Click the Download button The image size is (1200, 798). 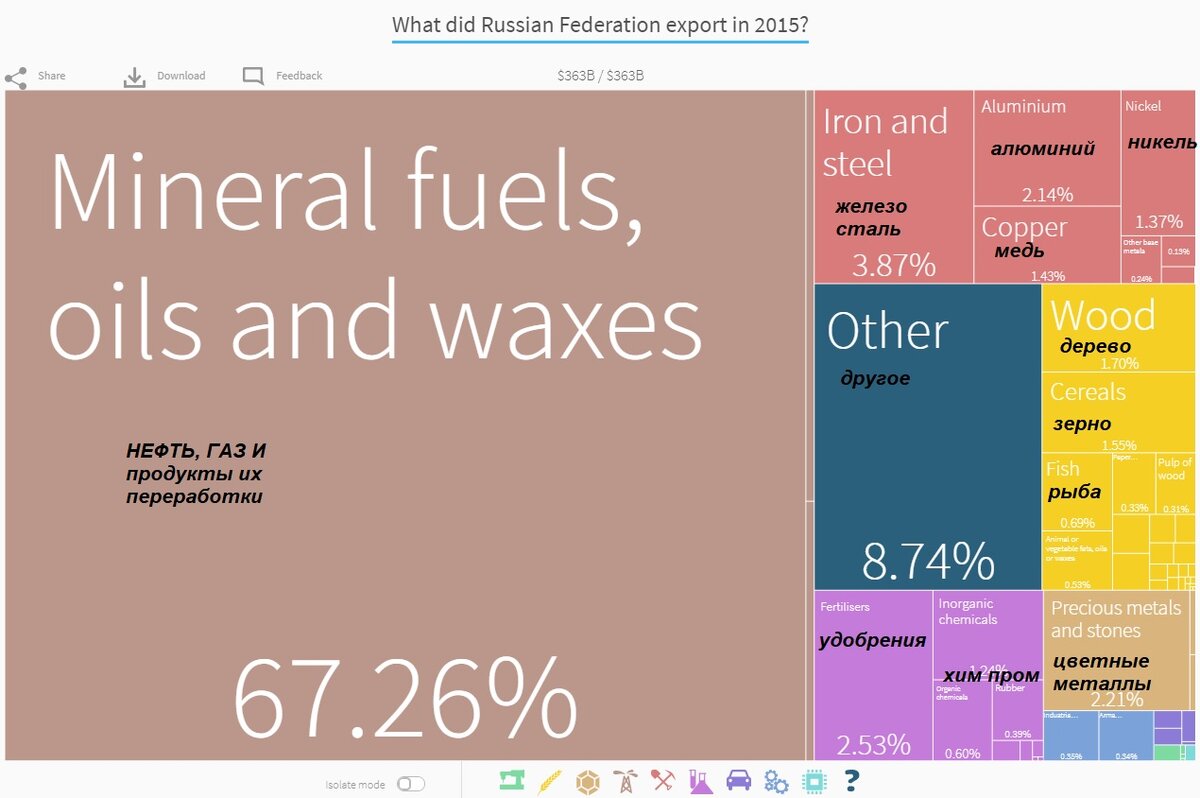(166, 75)
